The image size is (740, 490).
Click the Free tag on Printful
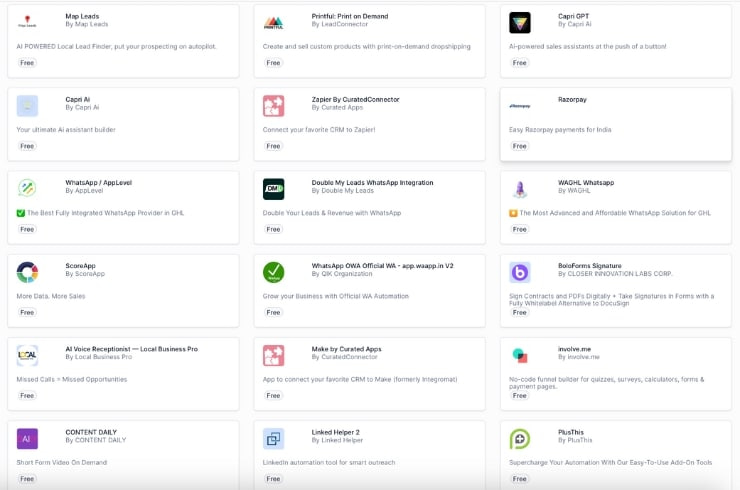click(273, 63)
